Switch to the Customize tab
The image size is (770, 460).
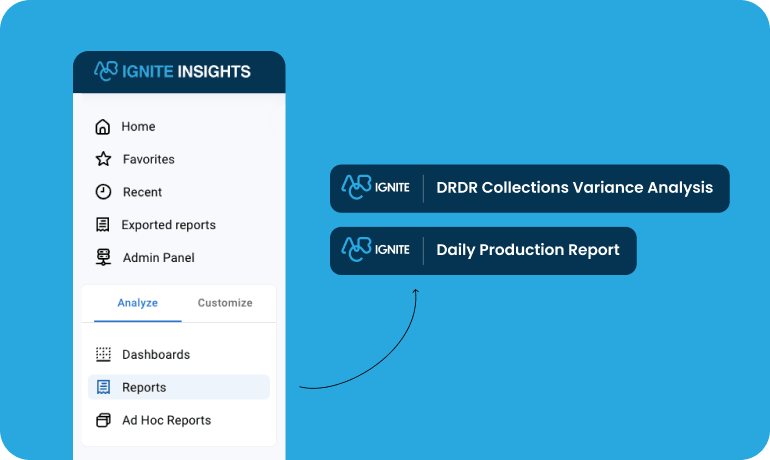point(225,303)
